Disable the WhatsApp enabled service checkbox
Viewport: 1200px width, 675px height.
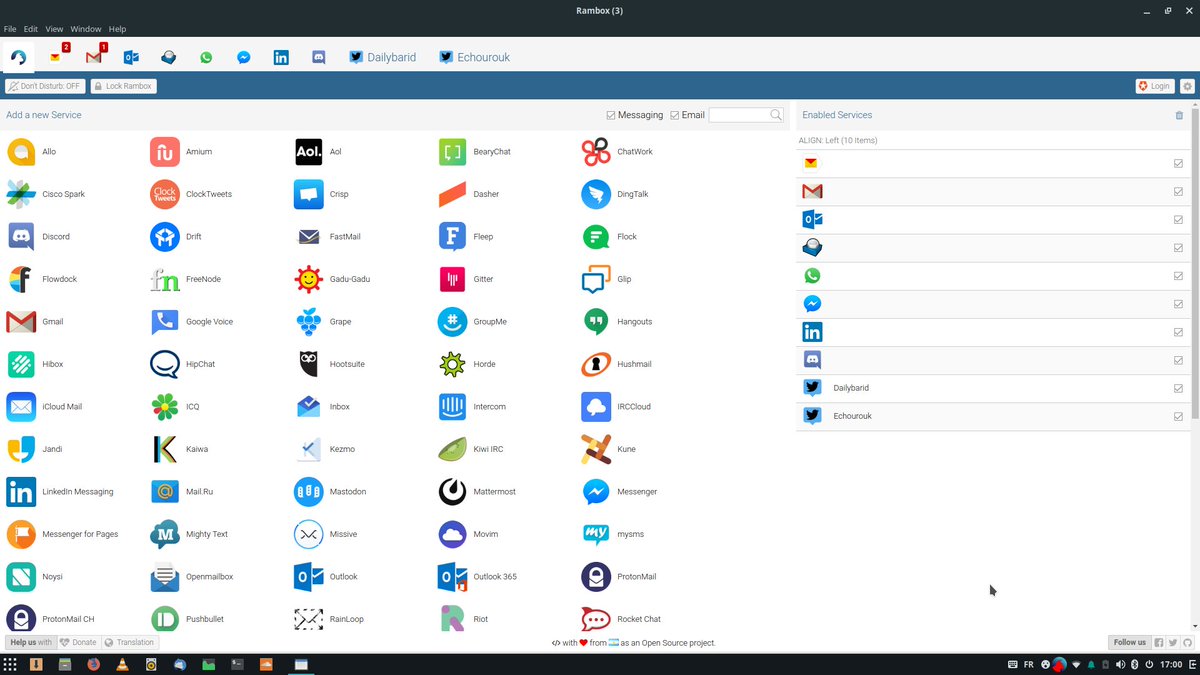[x=1179, y=276]
